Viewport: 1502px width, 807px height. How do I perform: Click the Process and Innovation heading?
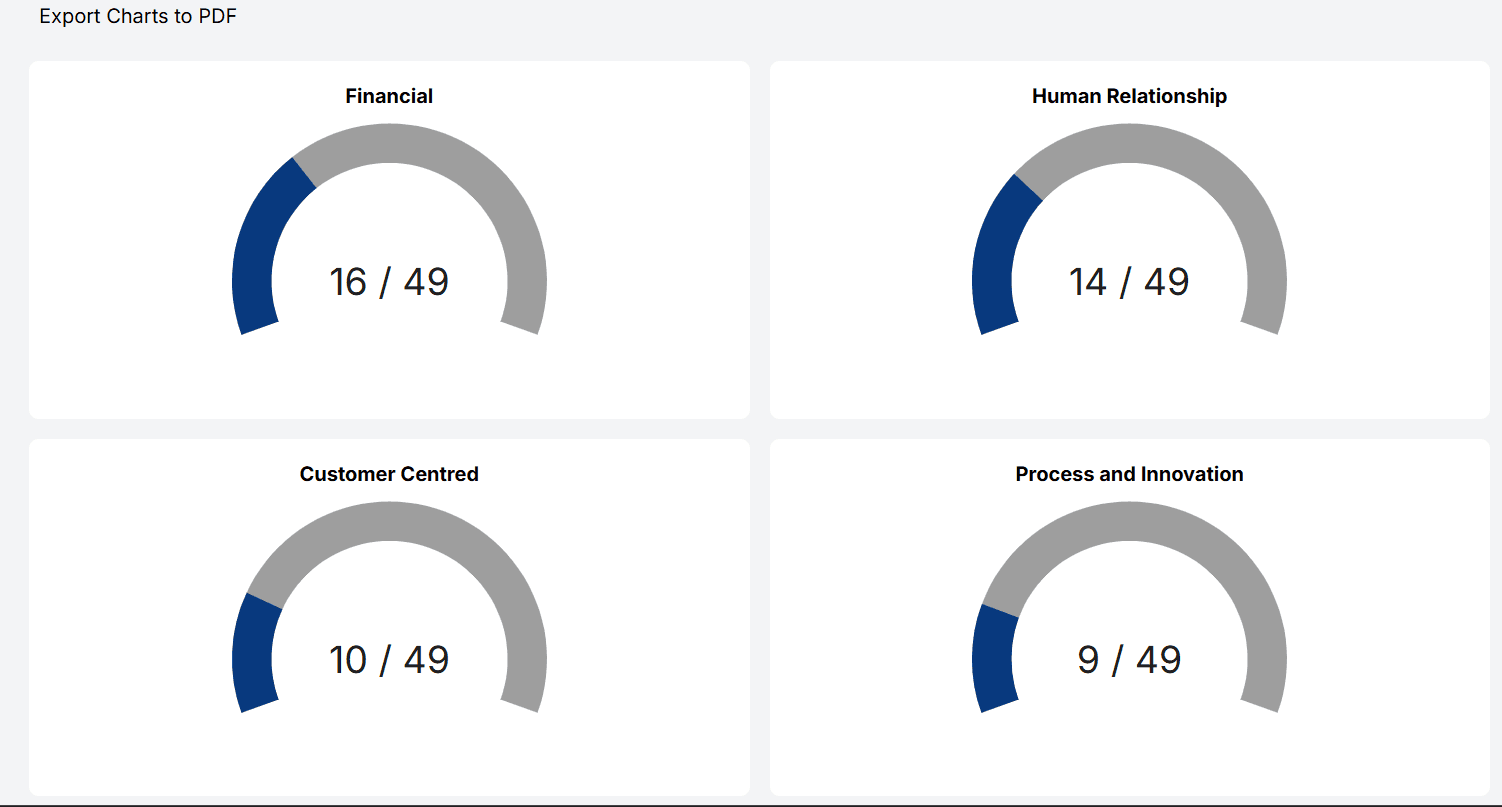click(x=1128, y=474)
